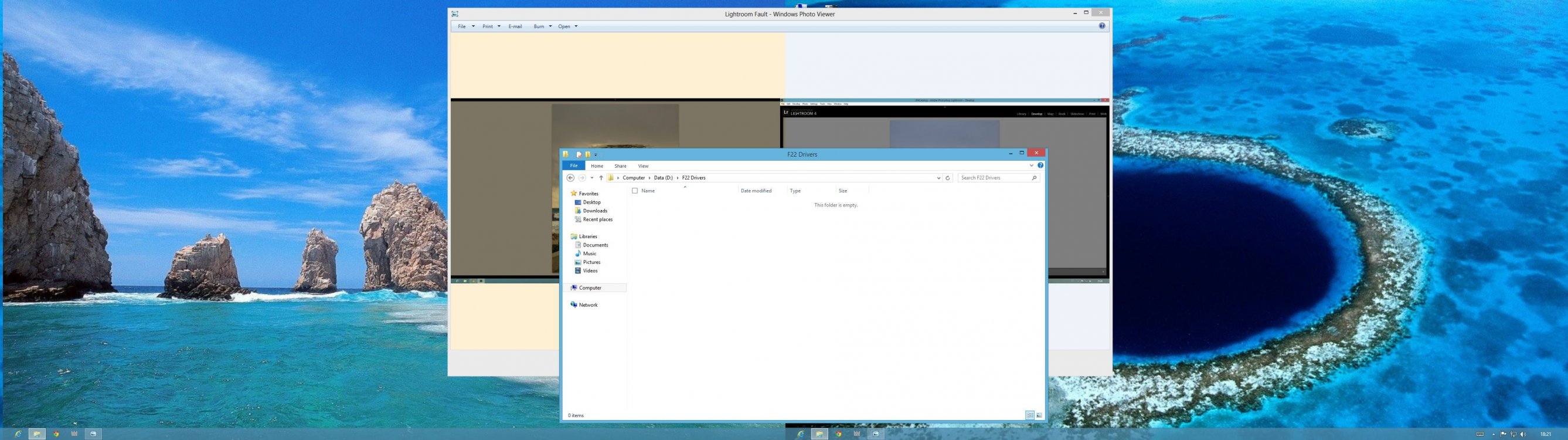The height and width of the screenshot is (440, 1568).
Task: Open Print menu in Photo Viewer
Action: pos(491,26)
